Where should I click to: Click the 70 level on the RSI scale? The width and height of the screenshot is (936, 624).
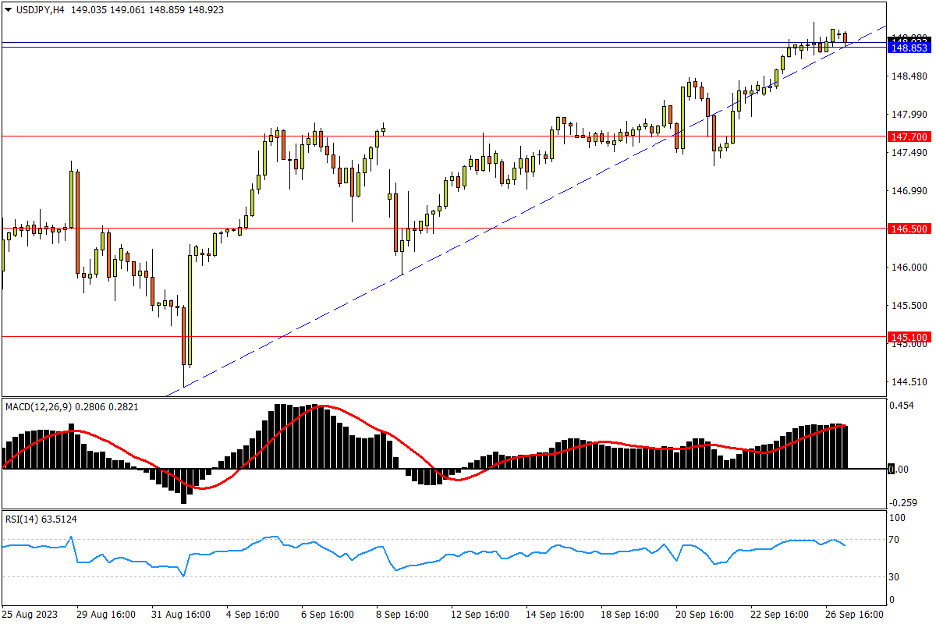[x=897, y=540]
